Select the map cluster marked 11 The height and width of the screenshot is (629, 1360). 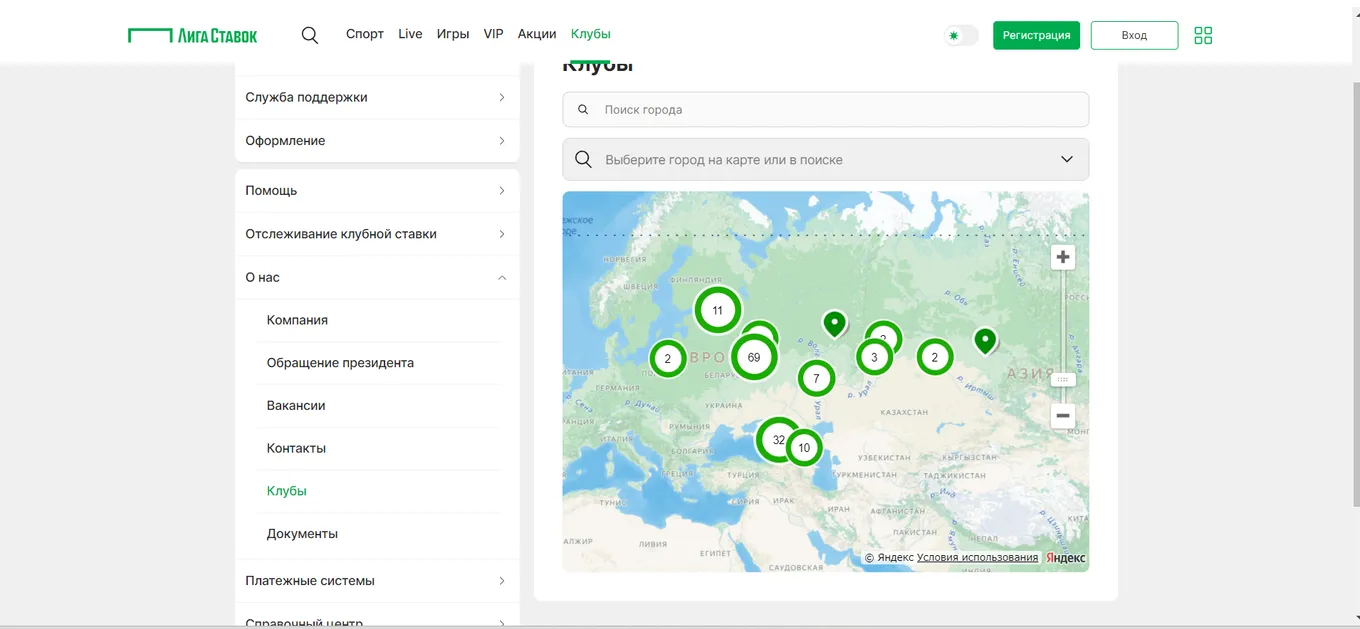point(717,310)
